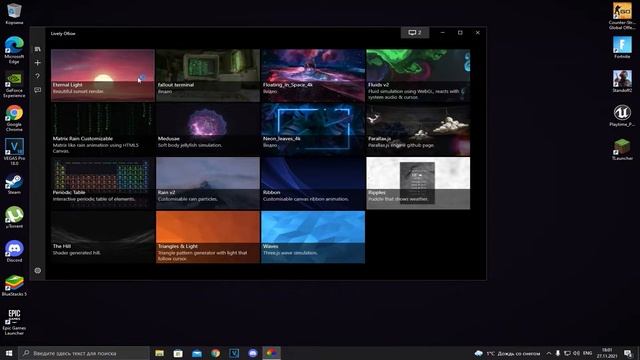Open the Library icon in Lively sidebar
640x360 pixels.
[38, 49]
